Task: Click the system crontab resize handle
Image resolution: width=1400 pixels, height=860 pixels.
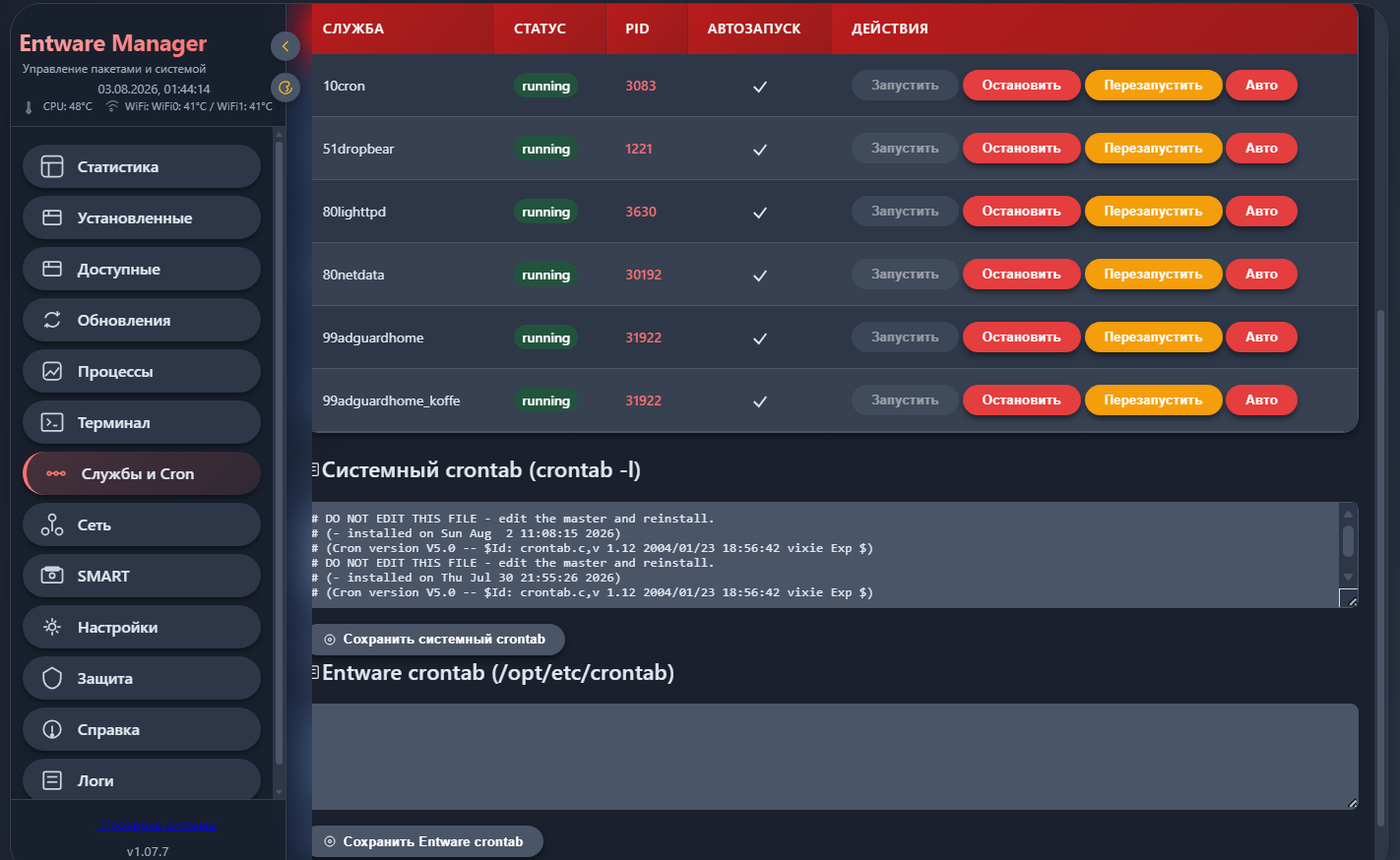Action: (1350, 599)
